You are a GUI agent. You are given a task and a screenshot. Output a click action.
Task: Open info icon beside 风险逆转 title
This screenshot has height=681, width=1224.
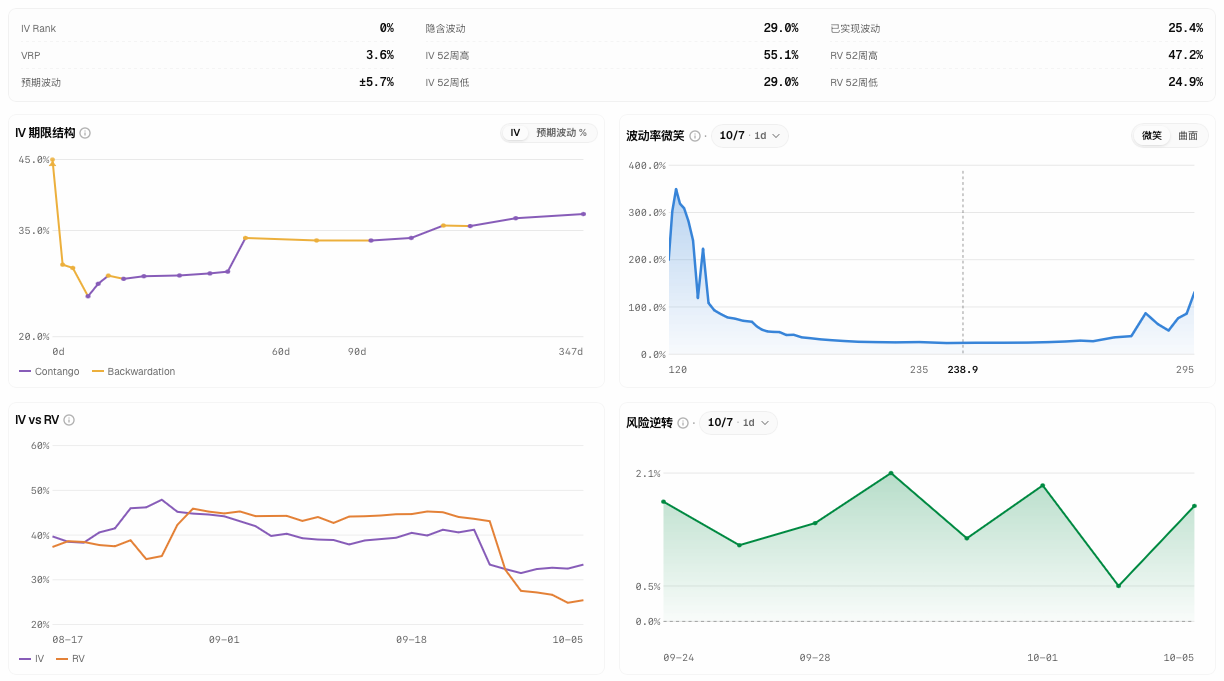[683, 423]
